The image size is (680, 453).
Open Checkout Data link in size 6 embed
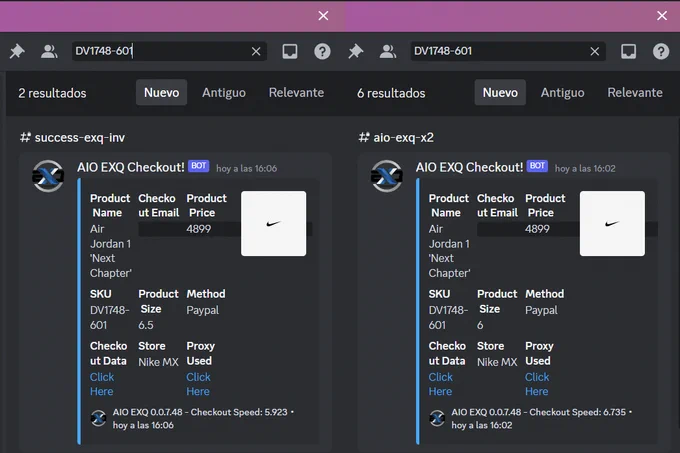[441, 384]
